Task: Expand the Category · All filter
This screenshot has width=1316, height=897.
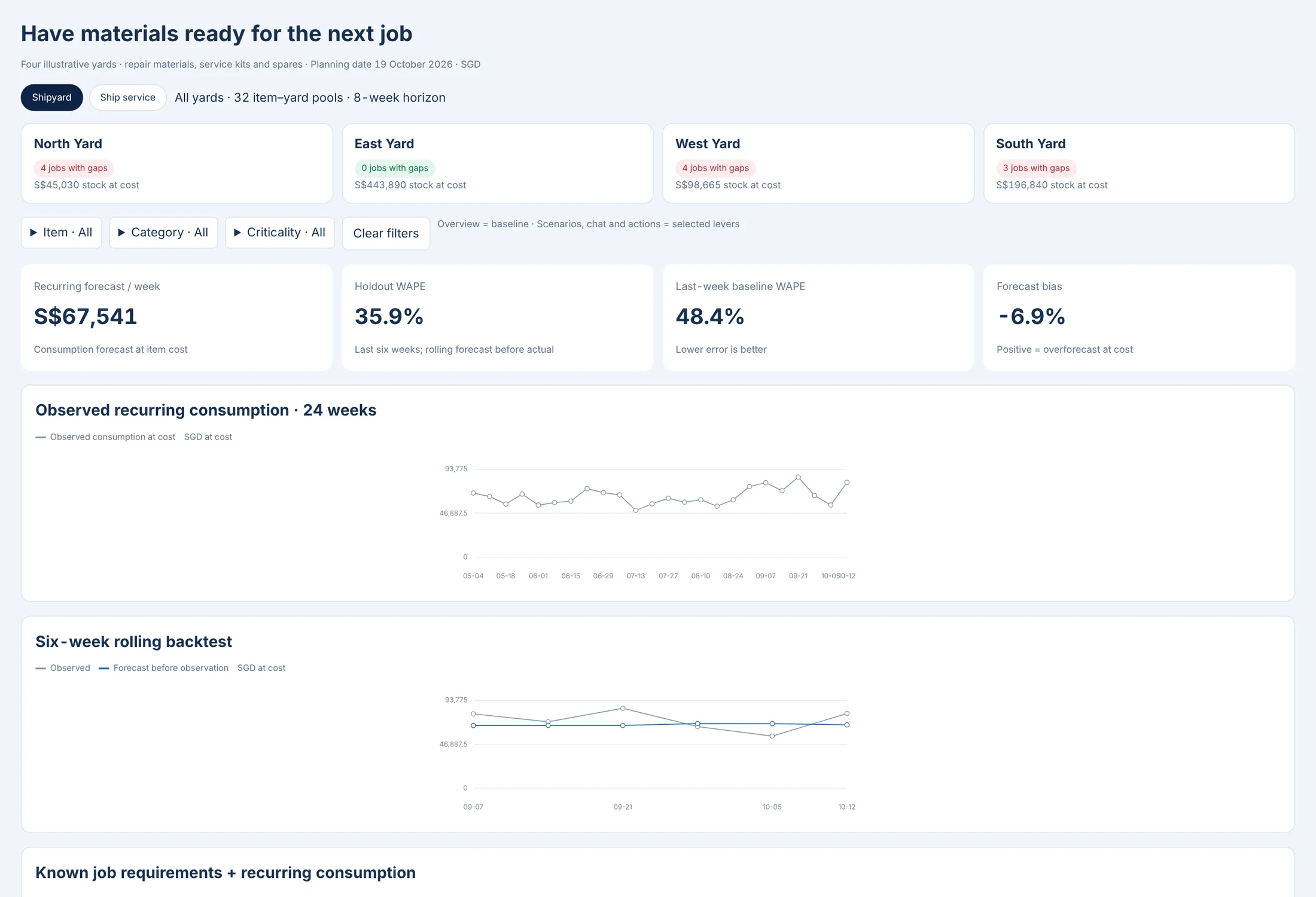Action: tap(163, 233)
